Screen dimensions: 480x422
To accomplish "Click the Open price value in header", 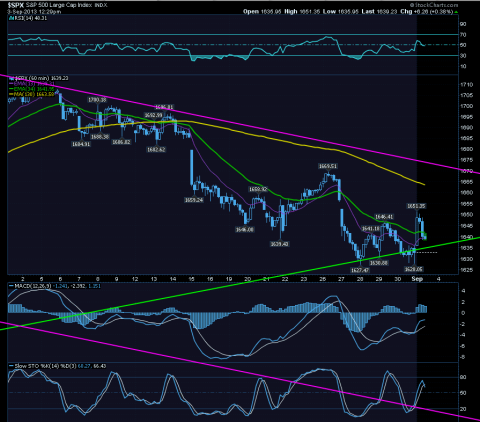I will pos(272,12).
